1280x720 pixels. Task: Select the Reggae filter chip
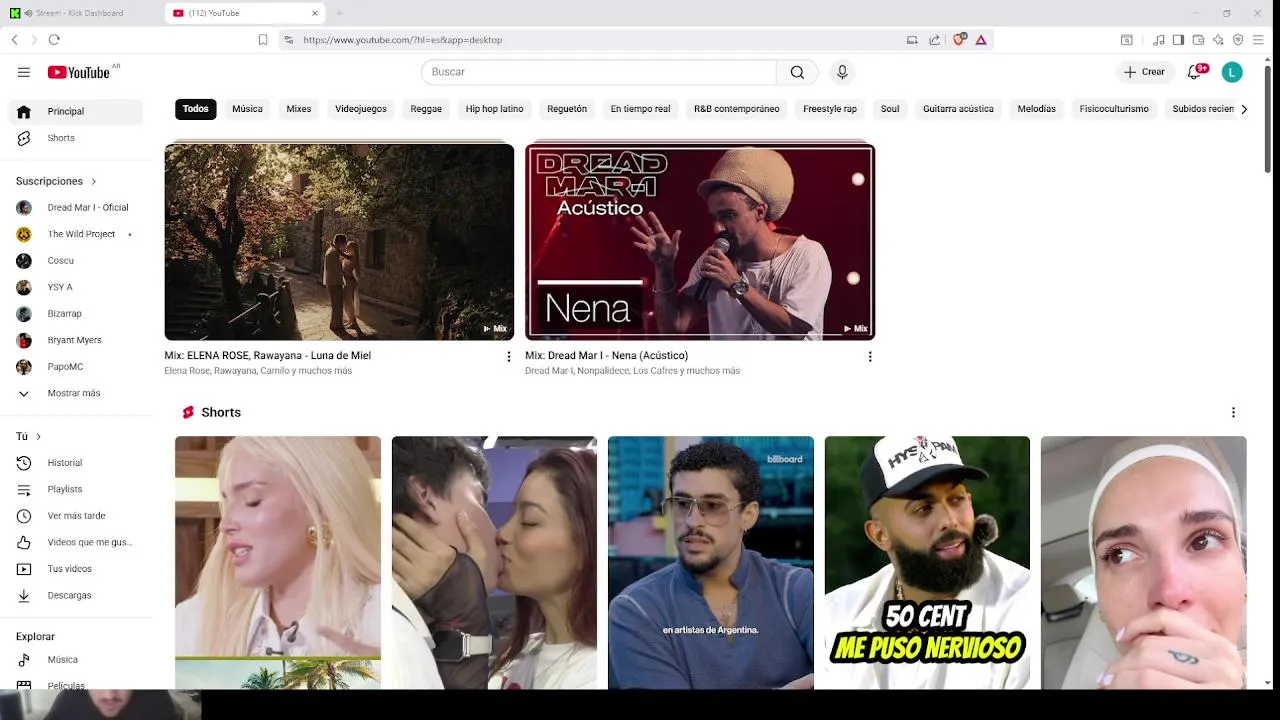coord(426,109)
